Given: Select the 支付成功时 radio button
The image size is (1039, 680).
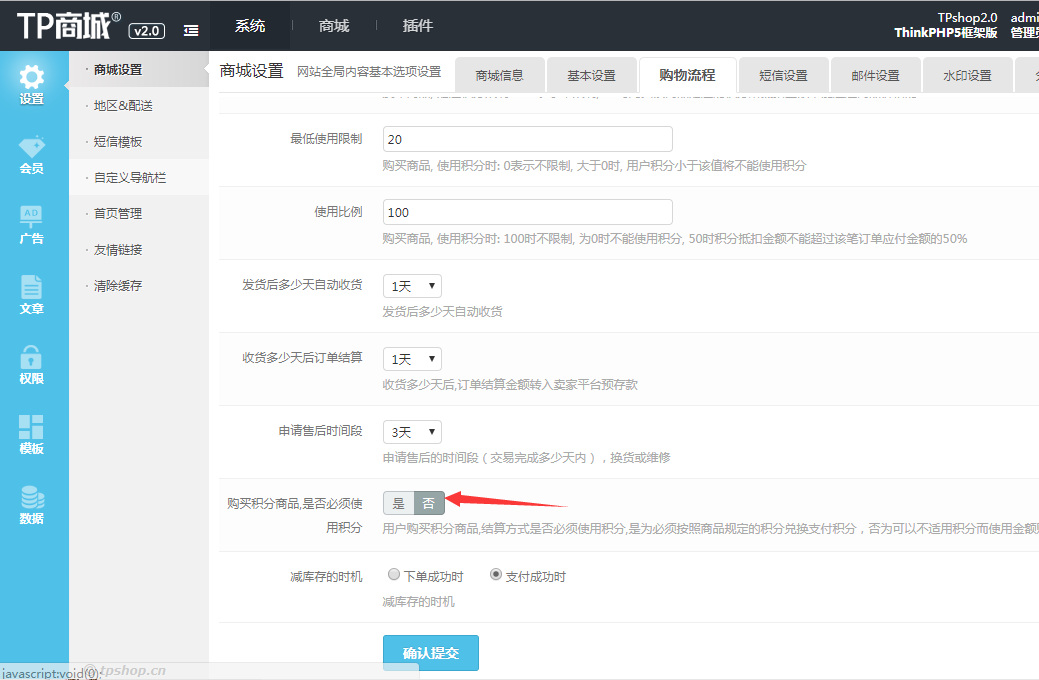Looking at the screenshot, I should click(x=496, y=575).
